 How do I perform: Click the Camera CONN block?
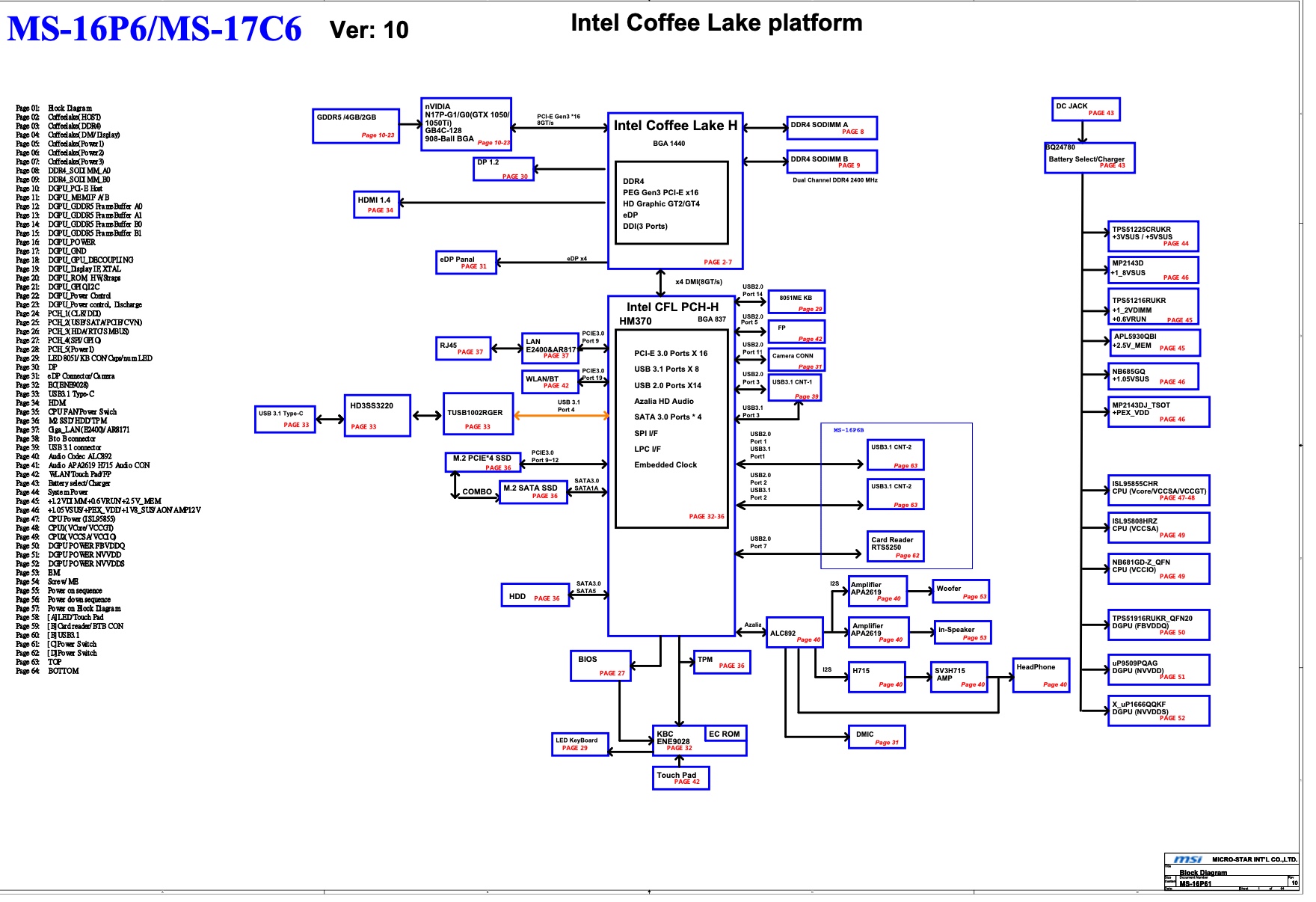coord(796,359)
